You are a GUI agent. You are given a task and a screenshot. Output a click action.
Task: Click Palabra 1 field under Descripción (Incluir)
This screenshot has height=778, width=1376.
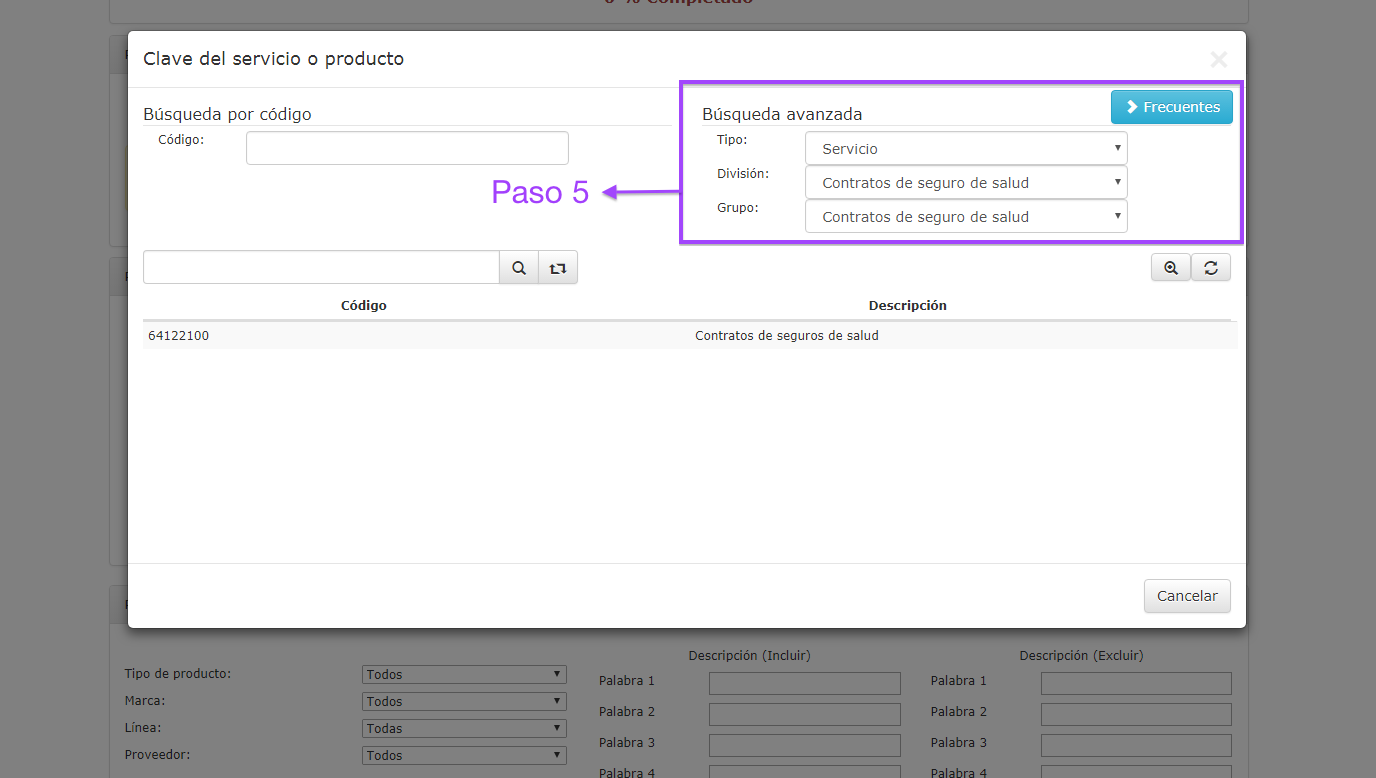[x=804, y=683]
